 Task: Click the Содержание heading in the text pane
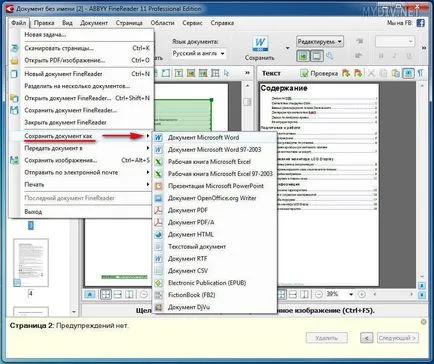[284, 88]
